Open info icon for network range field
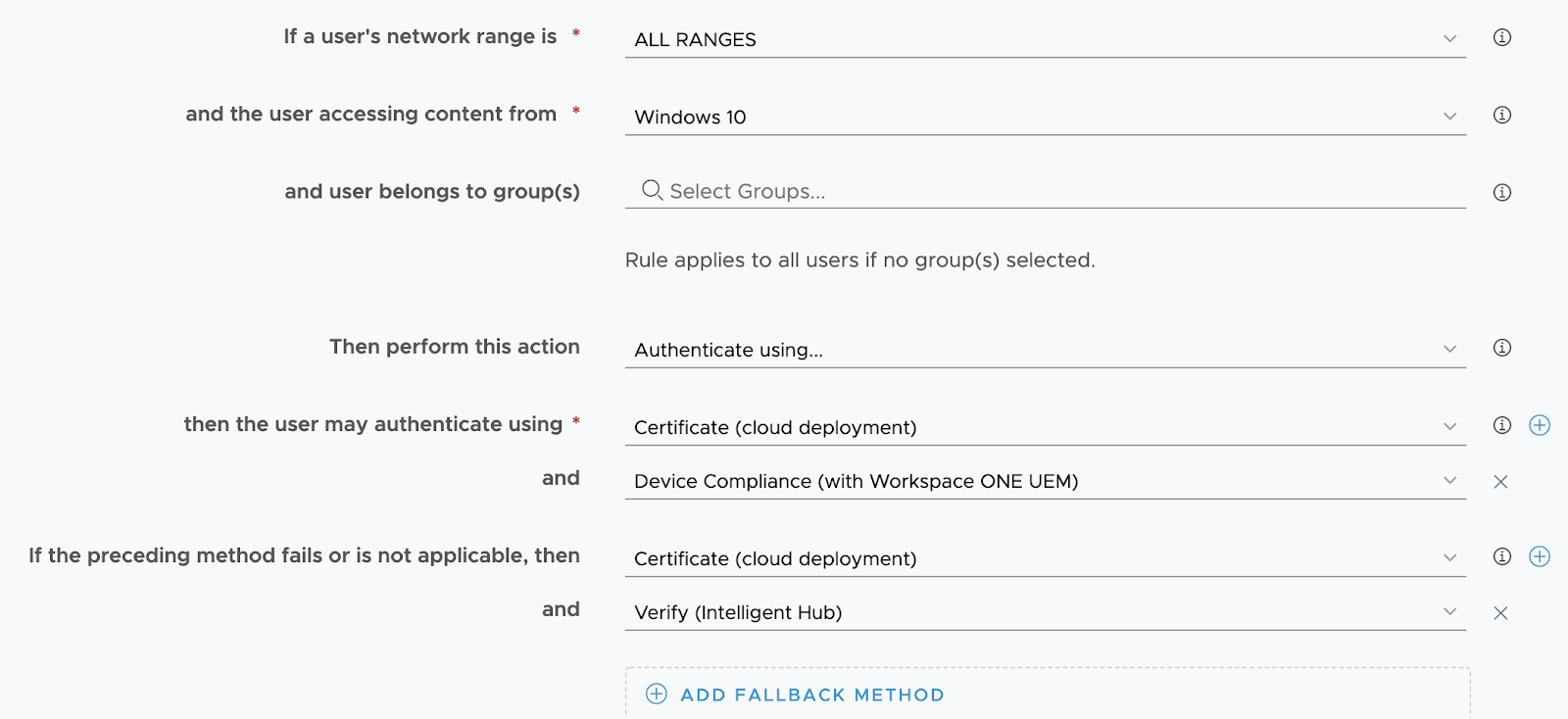1568x719 pixels. pyautogui.click(x=1501, y=37)
